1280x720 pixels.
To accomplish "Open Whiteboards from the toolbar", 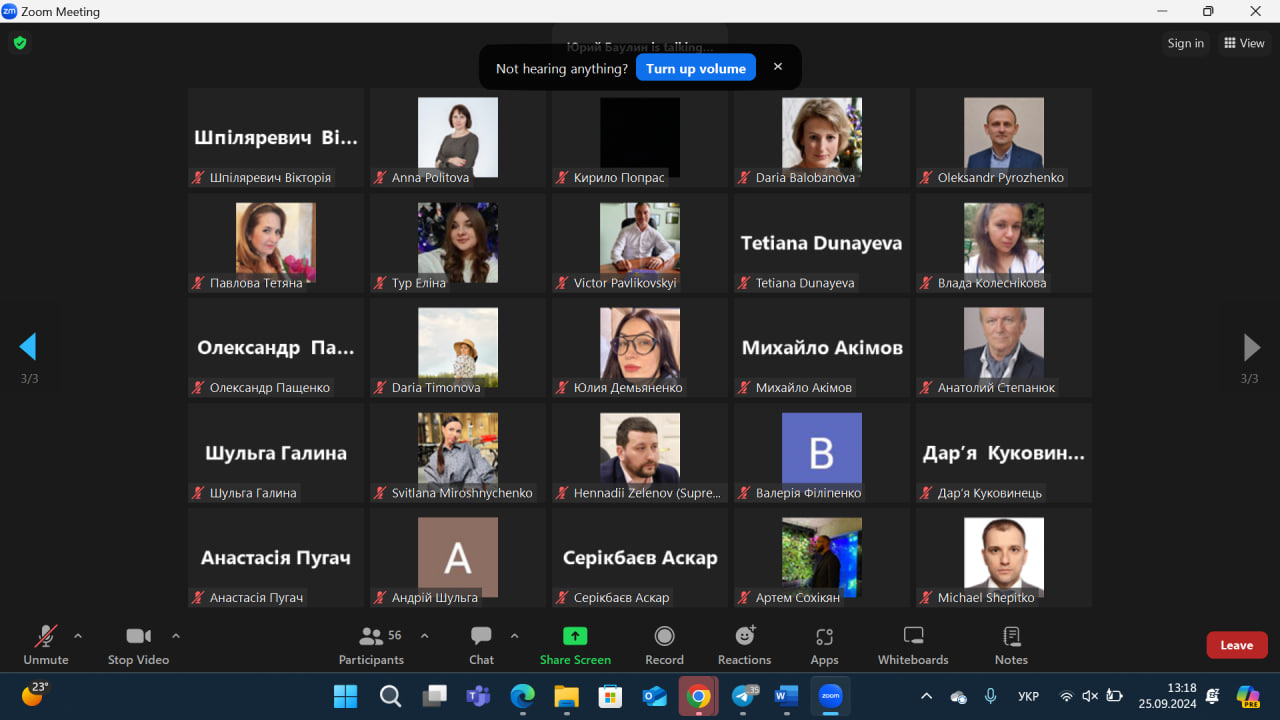I will point(912,644).
